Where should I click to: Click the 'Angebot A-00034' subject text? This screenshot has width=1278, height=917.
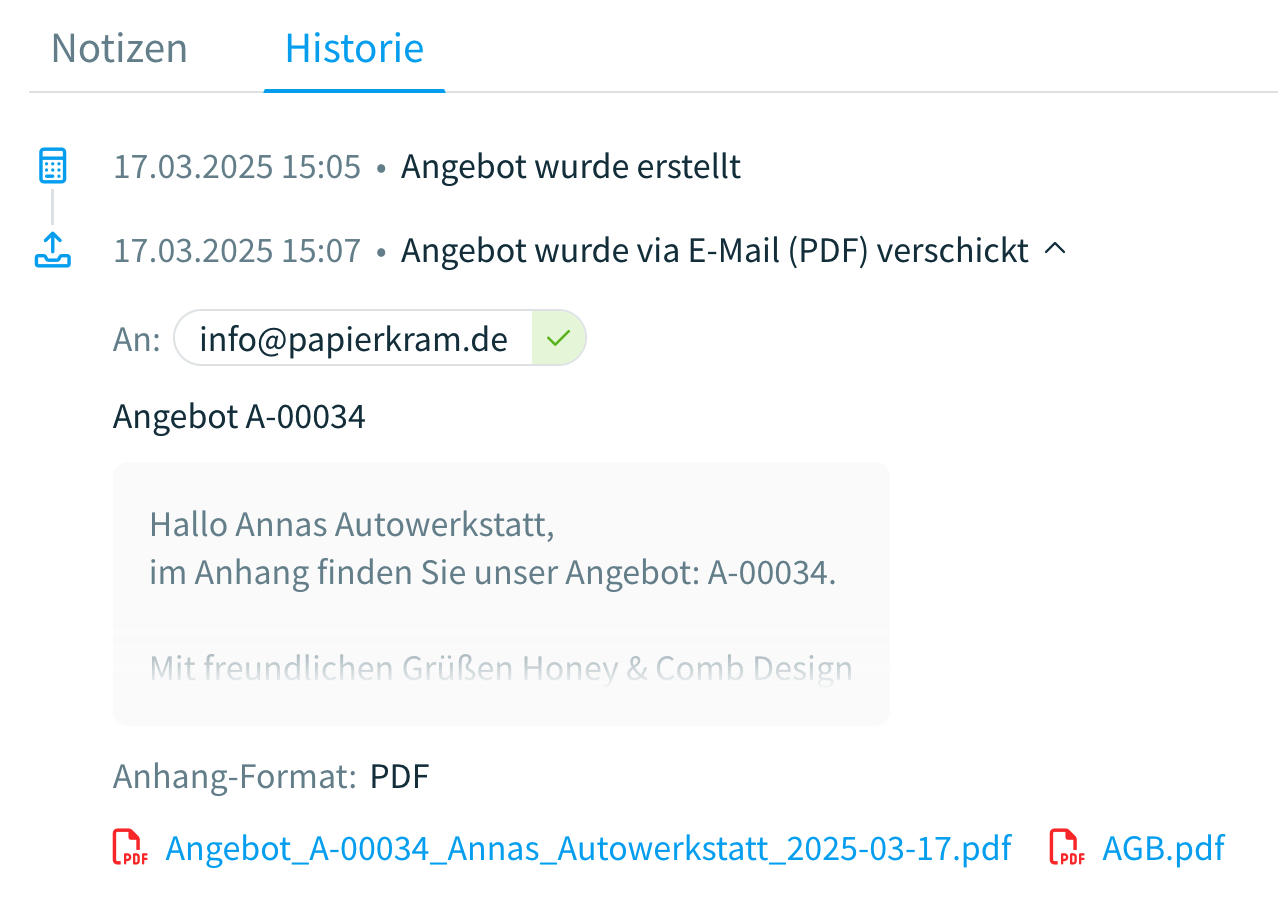click(239, 416)
